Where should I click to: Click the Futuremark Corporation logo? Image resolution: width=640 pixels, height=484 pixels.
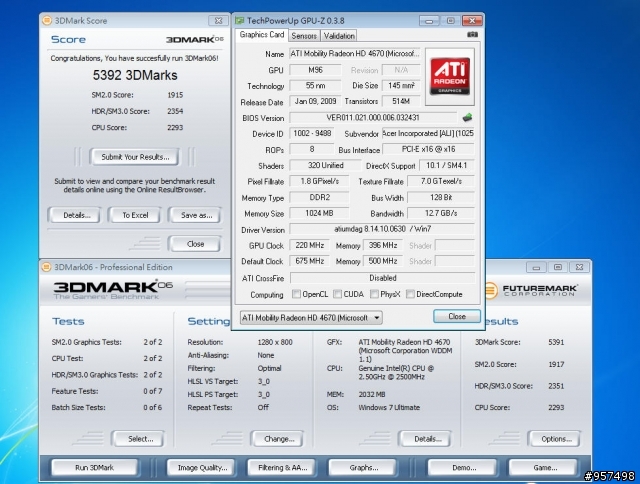pos(531,290)
